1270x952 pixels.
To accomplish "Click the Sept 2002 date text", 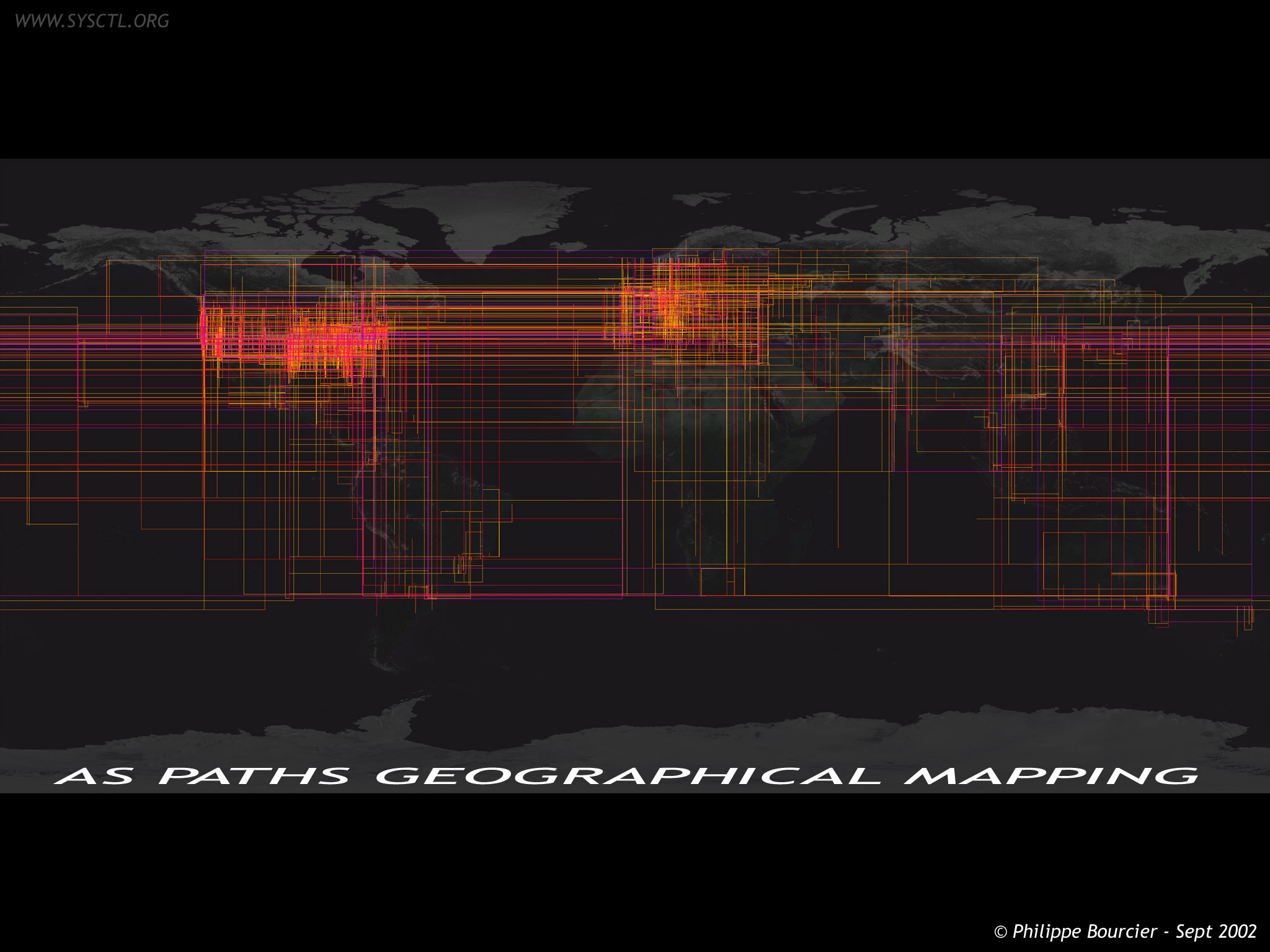I will click(x=1215, y=932).
